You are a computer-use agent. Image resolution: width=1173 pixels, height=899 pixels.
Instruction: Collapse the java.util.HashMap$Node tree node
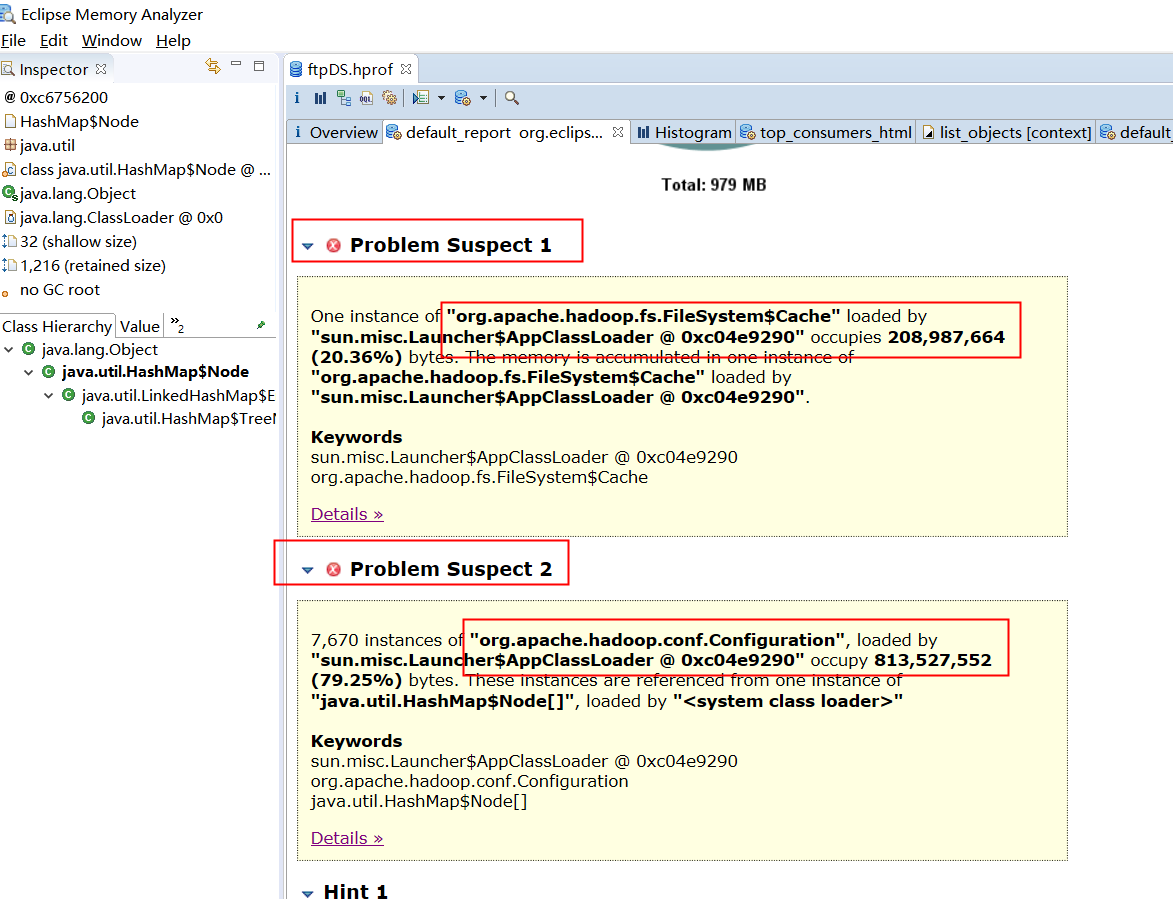click(27, 371)
